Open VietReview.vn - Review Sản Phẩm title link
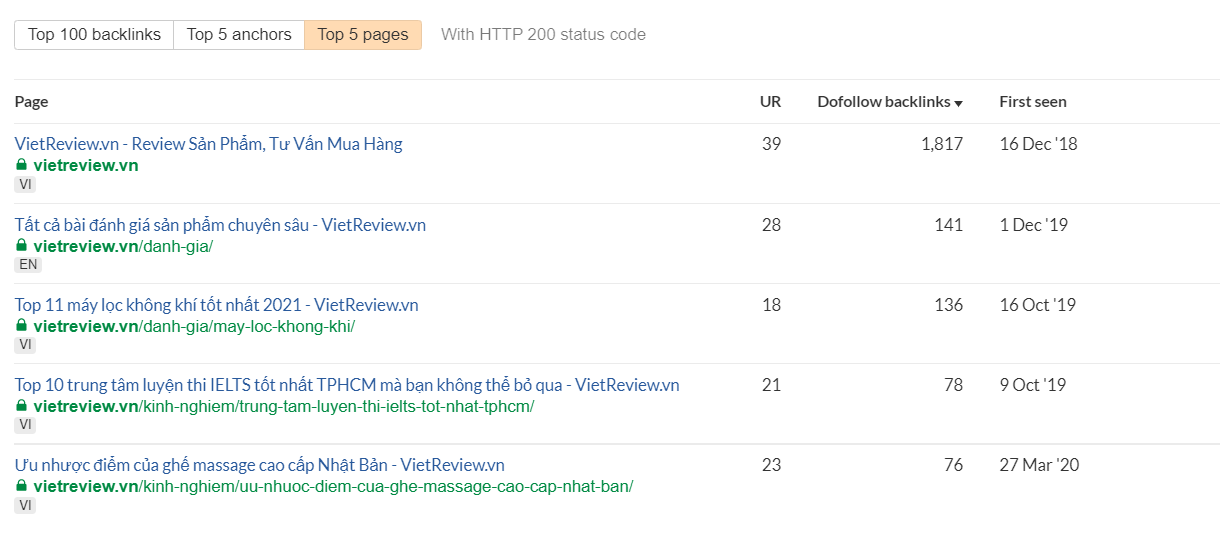This screenshot has height=534, width=1220. [x=208, y=144]
